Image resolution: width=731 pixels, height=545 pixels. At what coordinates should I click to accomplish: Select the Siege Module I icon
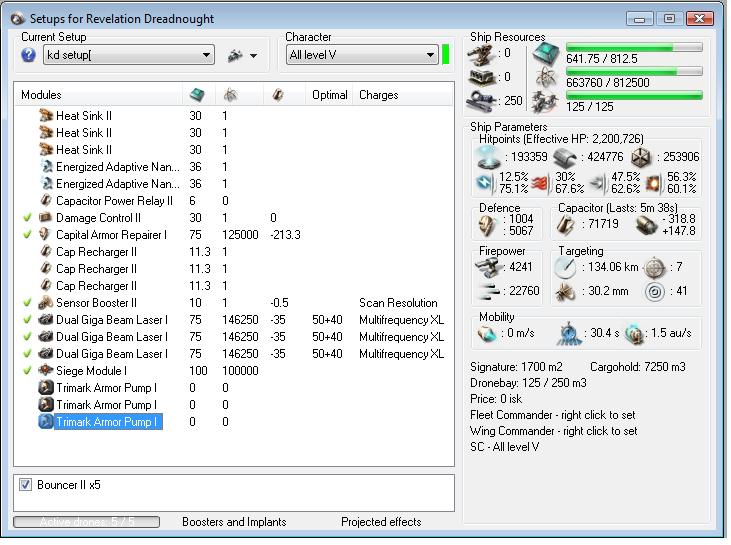click(x=46, y=371)
